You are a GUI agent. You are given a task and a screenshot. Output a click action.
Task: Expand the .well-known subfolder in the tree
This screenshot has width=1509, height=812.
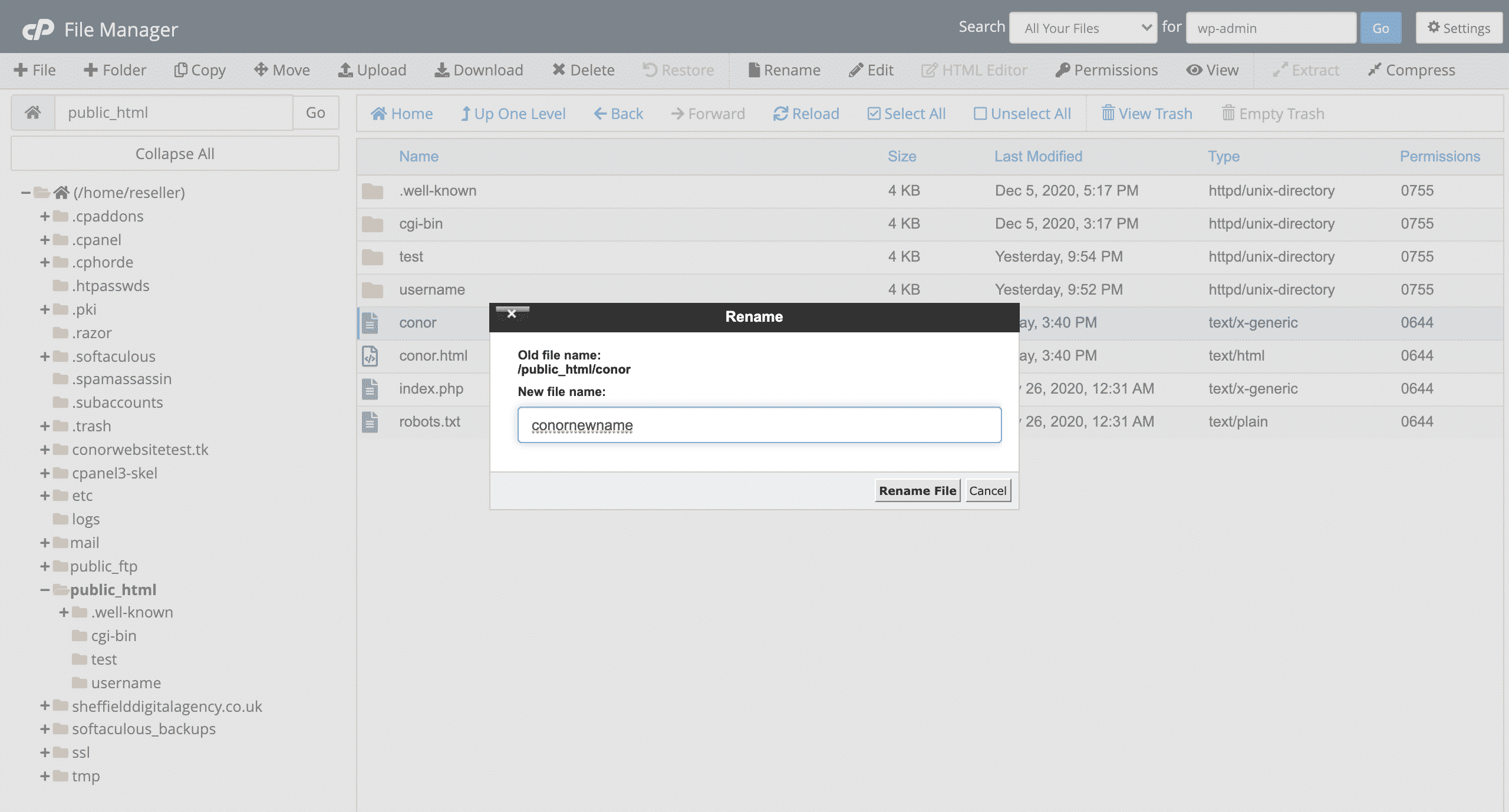coord(64,612)
